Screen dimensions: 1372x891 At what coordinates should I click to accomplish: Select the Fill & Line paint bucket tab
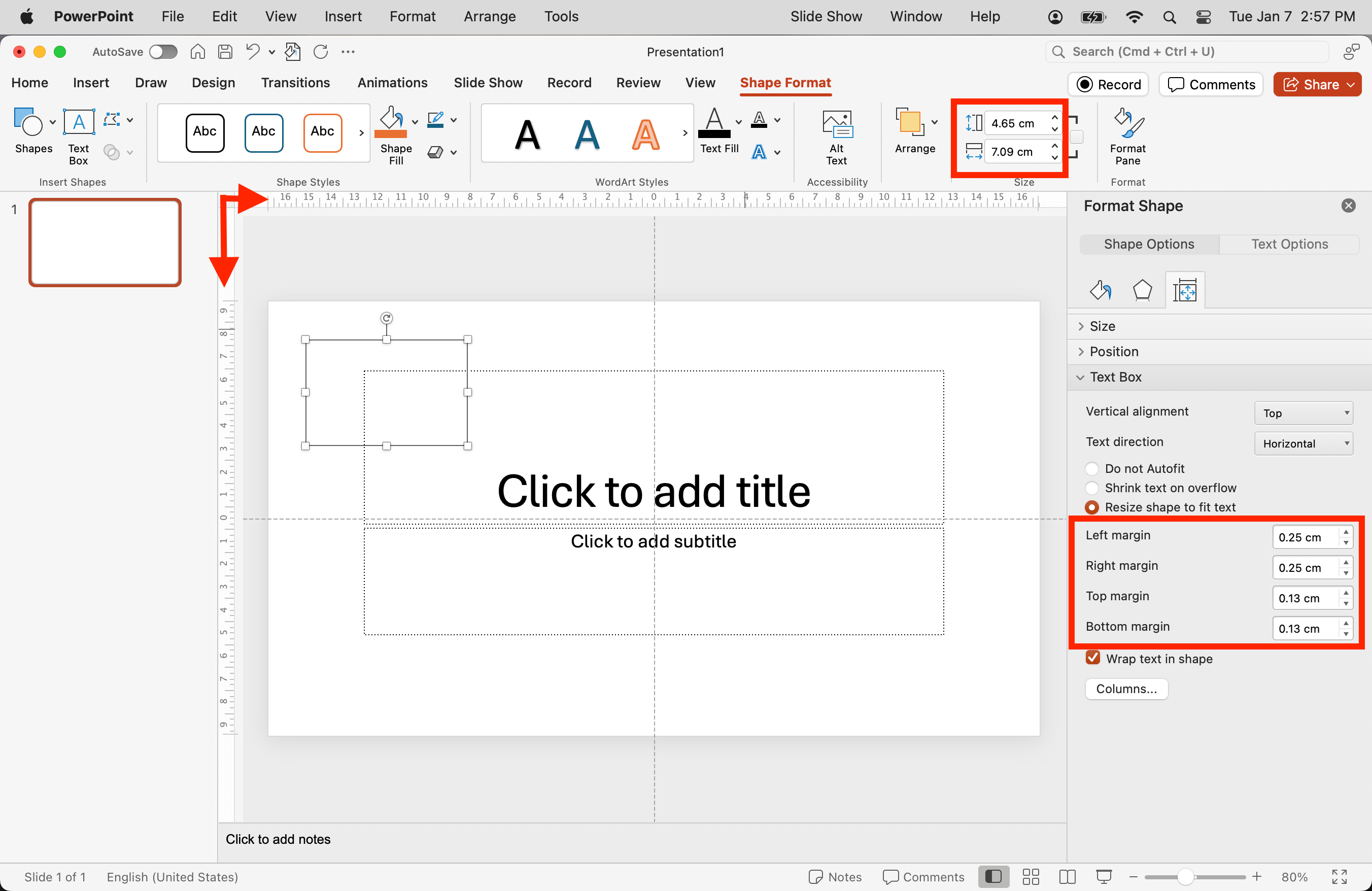pos(1100,290)
